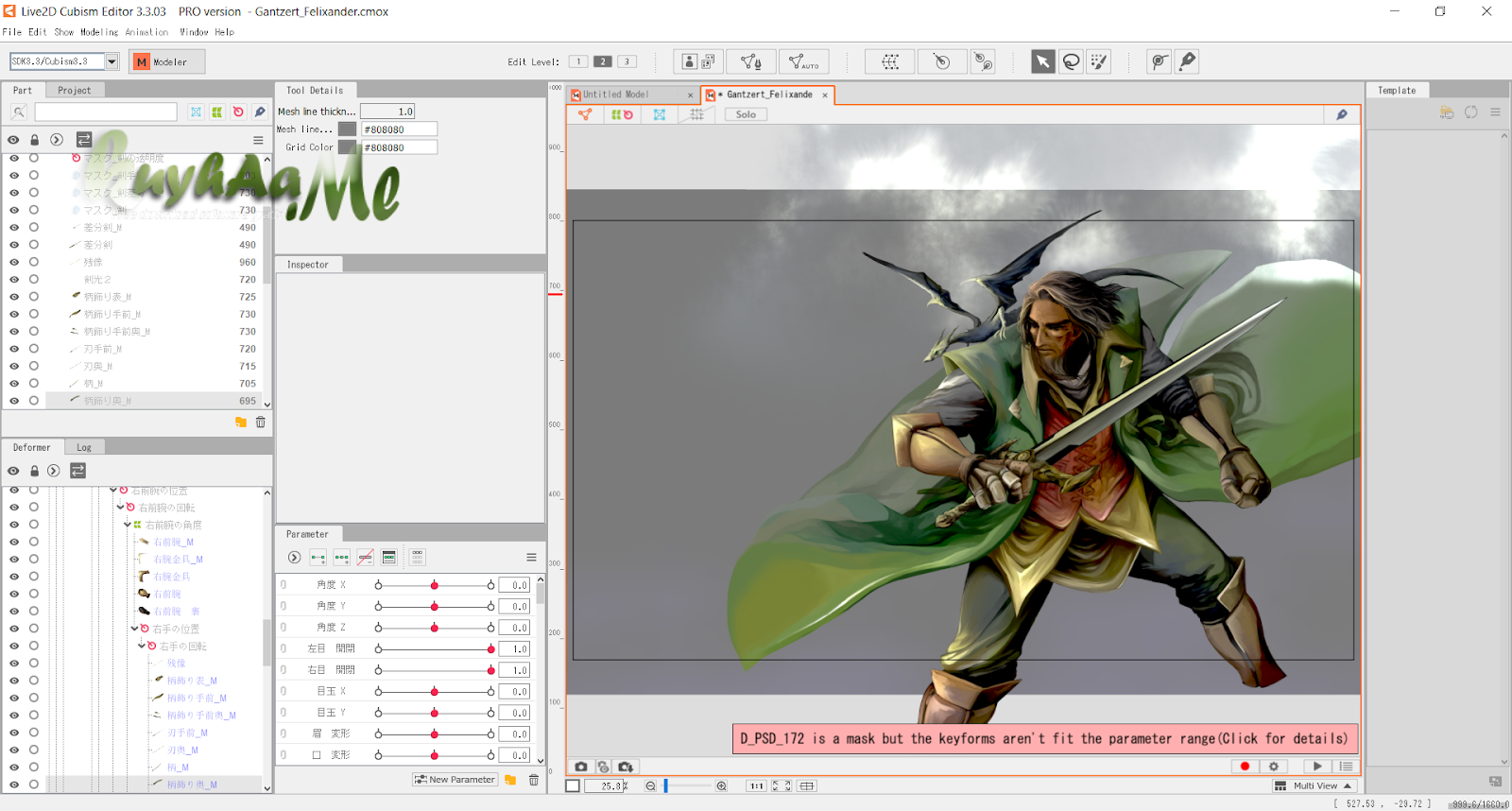This screenshot has height=811, width=1512.
Task: Toggle visibility of part with ID 725
Action: [14, 297]
